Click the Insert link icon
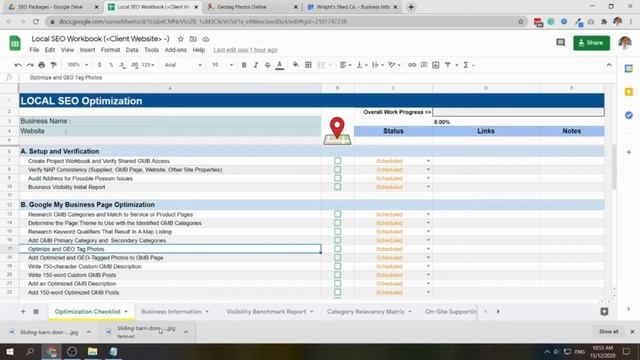 pos(412,65)
